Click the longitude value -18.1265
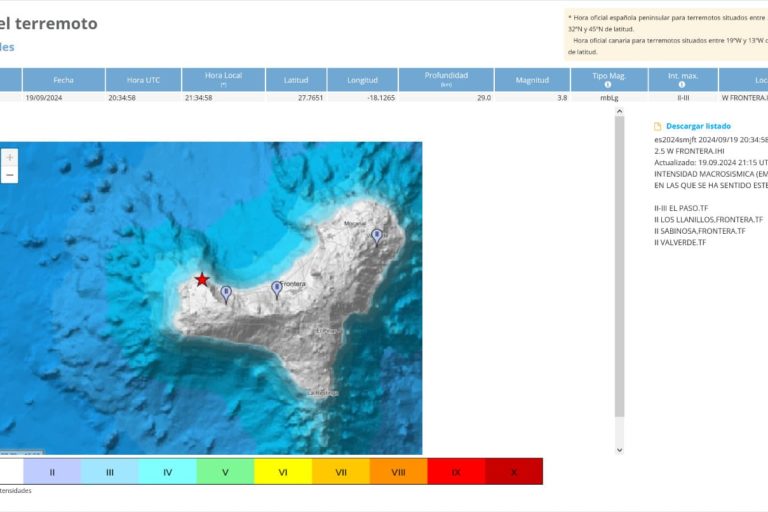The width and height of the screenshot is (768, 512). tap(381, 98)
